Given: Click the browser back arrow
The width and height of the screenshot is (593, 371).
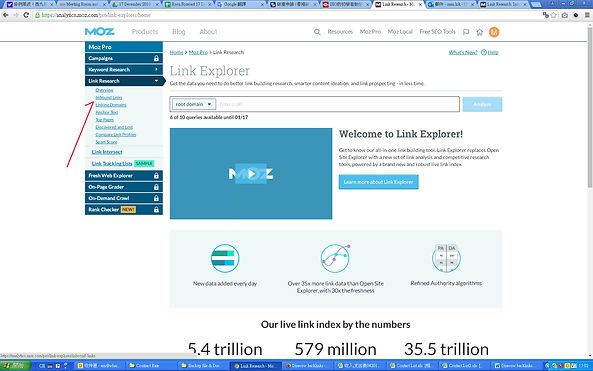Looking at the screenshot, I should (5, 15).
